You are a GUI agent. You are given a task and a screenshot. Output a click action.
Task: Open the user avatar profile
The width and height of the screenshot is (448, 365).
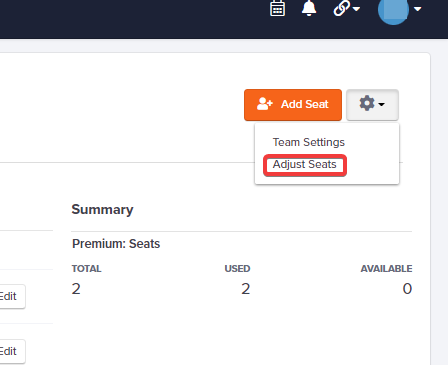coord(393,9)
